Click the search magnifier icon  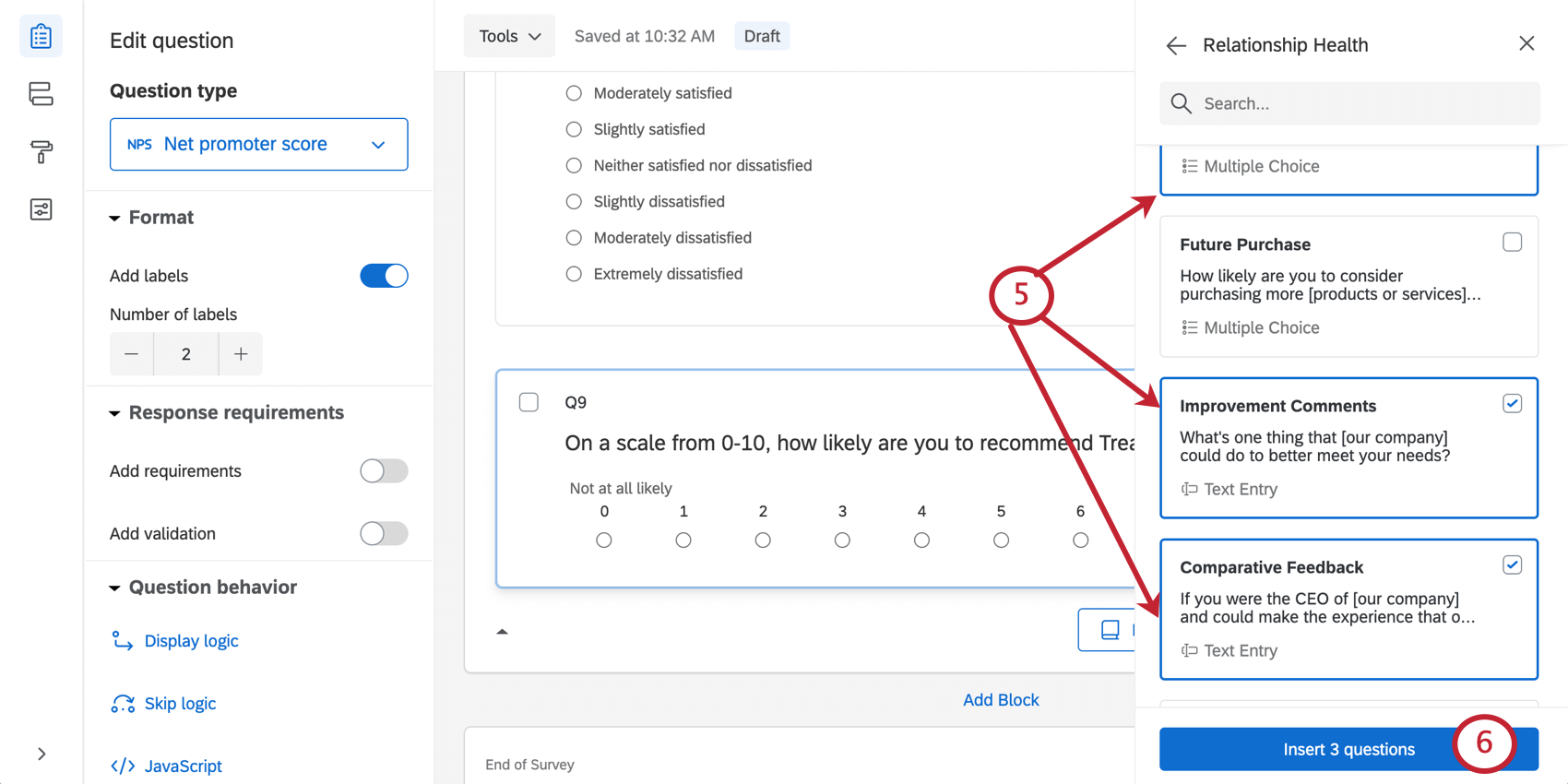[1182, 103]
